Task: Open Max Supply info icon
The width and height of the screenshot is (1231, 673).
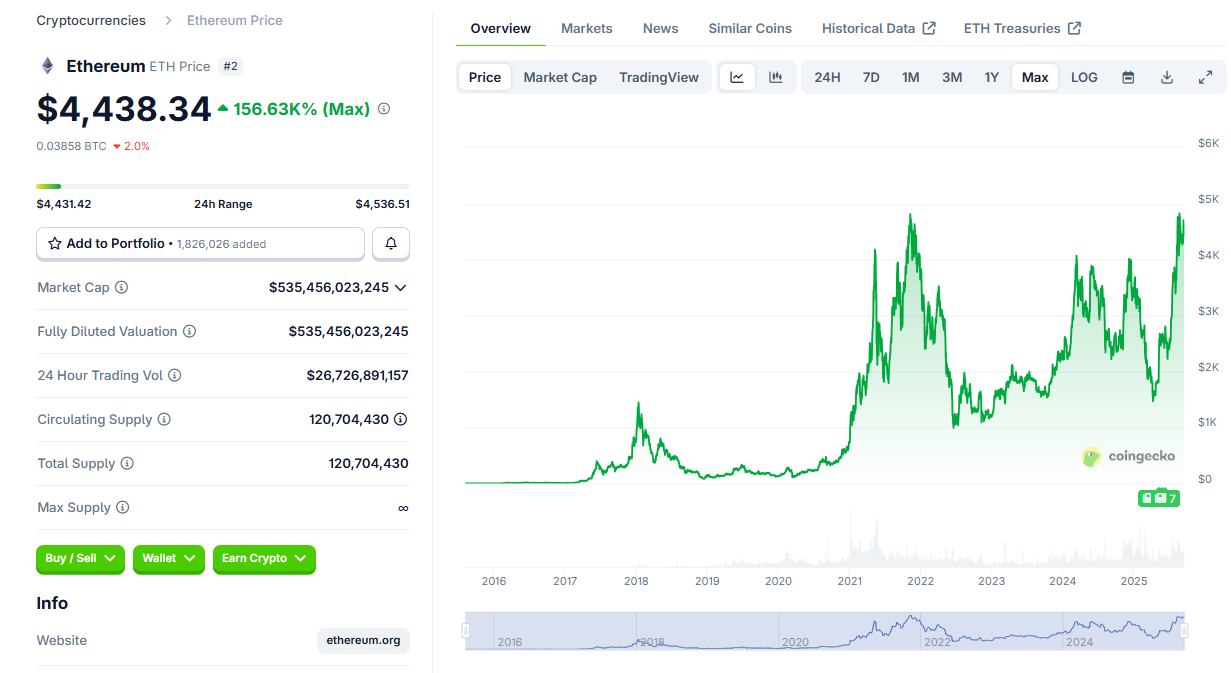Action: coord(123,508)
